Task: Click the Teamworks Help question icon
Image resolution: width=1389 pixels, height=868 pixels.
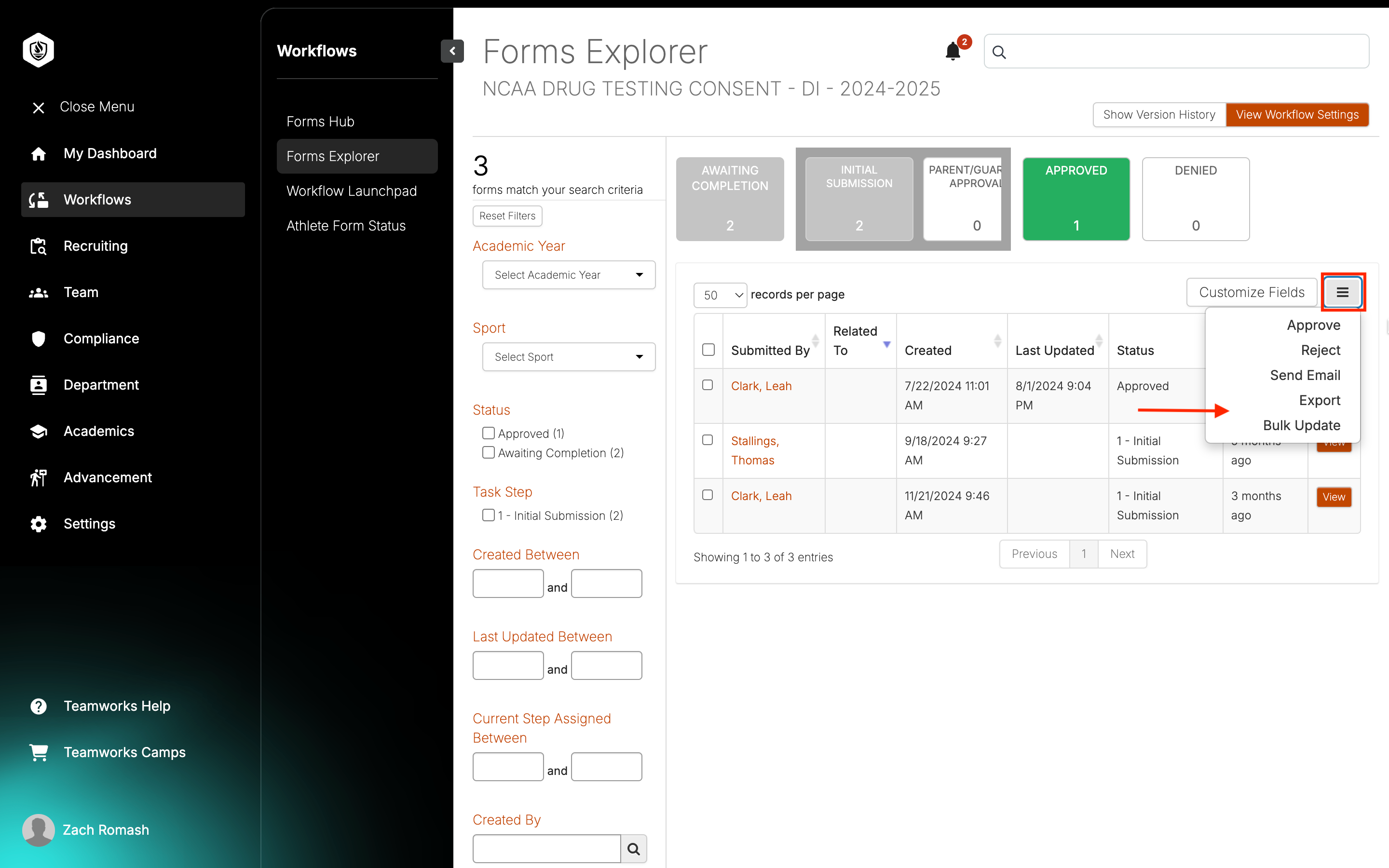Action: [x=38, y=705]
